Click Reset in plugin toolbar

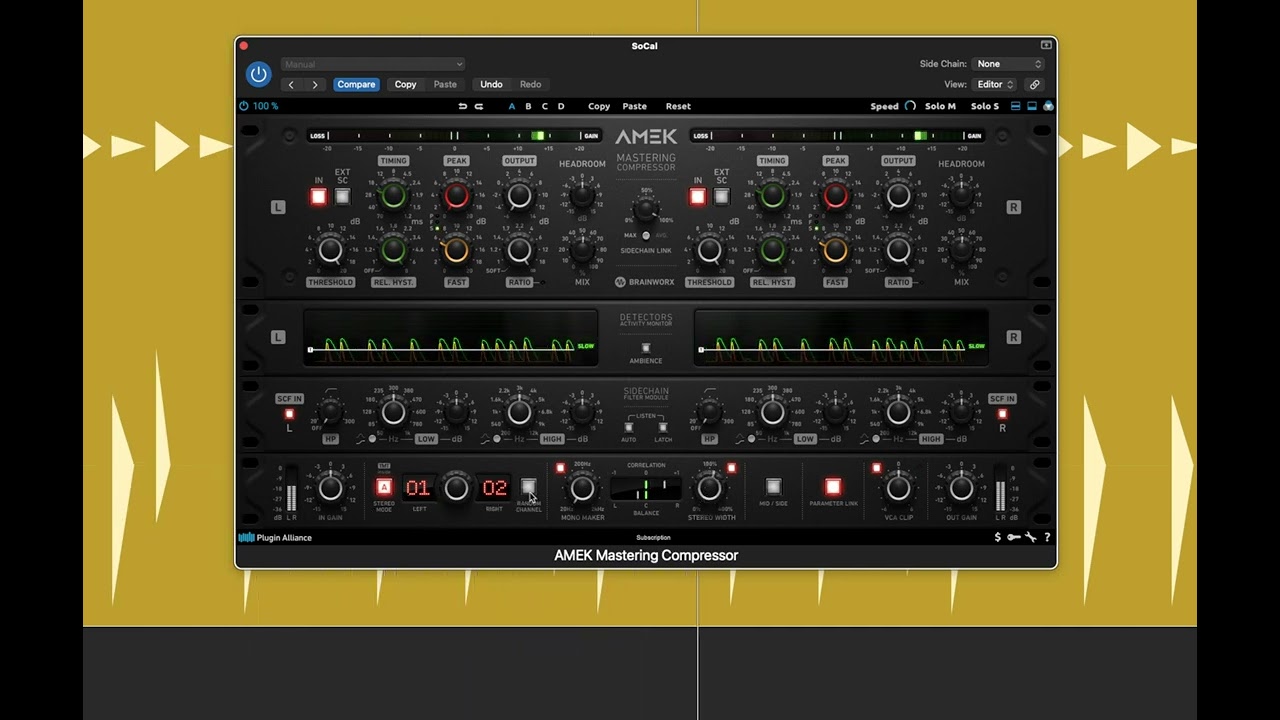pyautogui.click(x=678, y=106)
